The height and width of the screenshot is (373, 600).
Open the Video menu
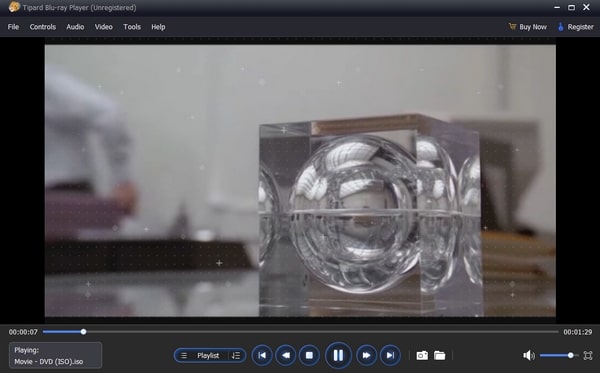(x=104, y=27)
